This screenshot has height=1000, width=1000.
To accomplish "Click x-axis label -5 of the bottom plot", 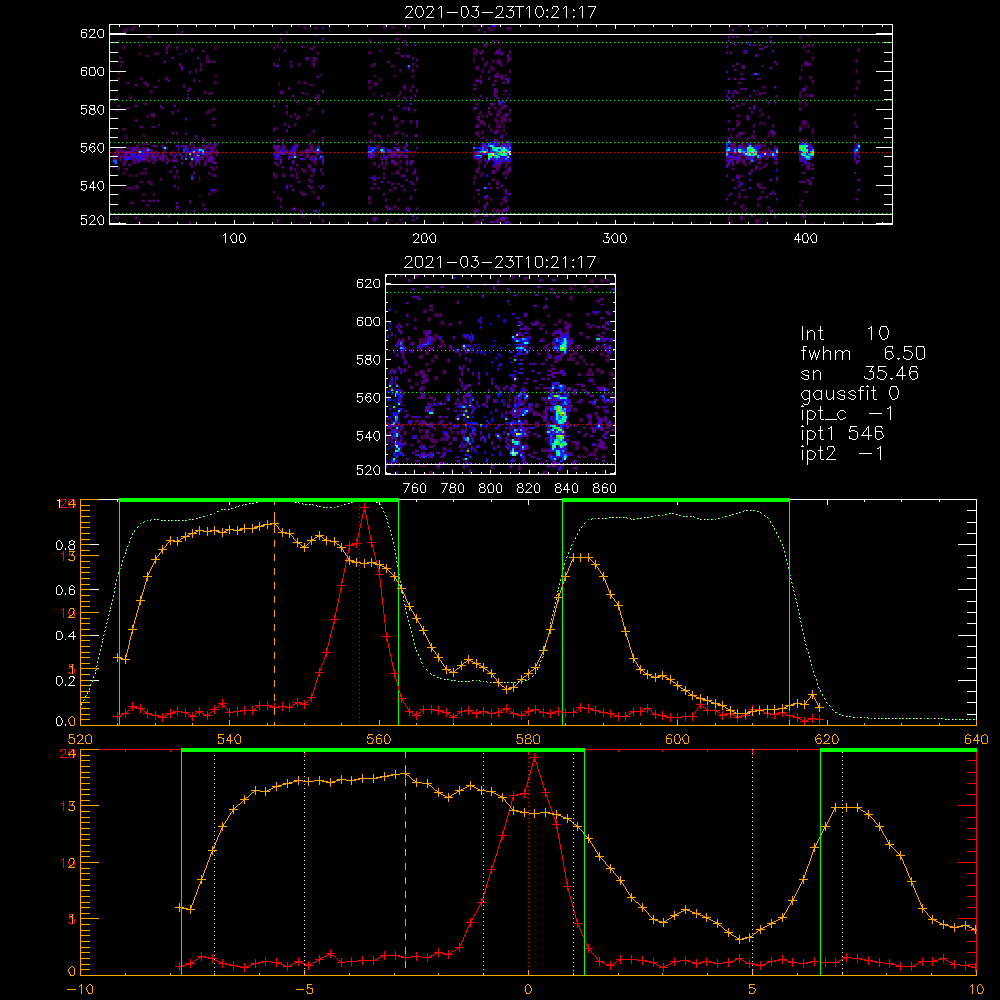I will click(304, 989).
